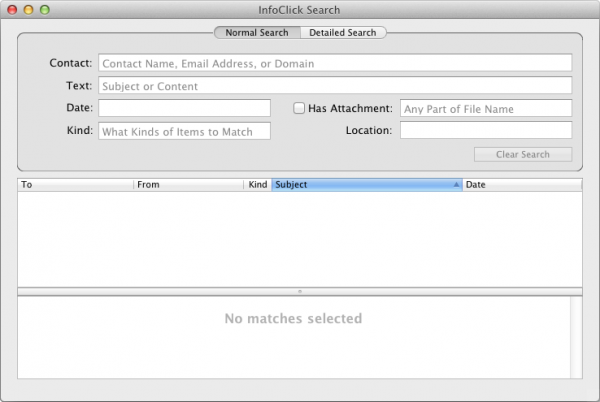Image resolution: width=600 pixels, height=402 pixels.
Task: Click the attachment file name field
Action: pos(486,108)
